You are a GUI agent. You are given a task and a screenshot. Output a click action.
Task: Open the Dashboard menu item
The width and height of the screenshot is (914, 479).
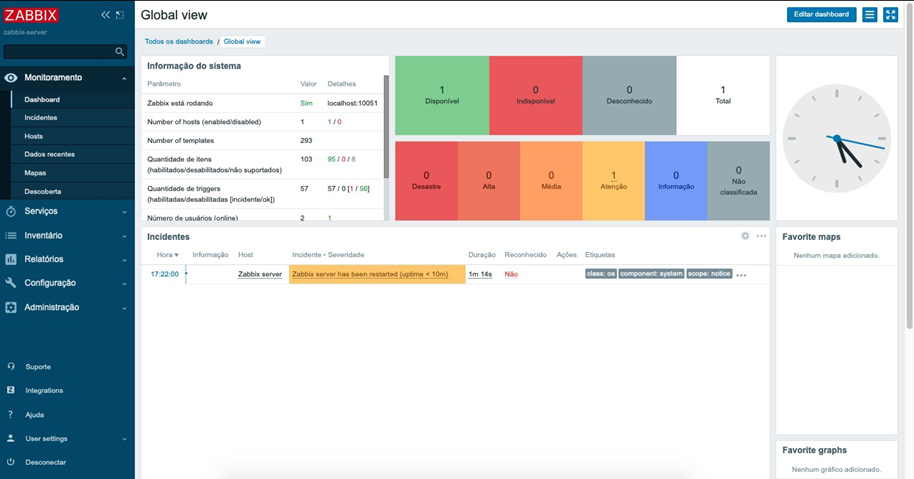click(42, 100)
